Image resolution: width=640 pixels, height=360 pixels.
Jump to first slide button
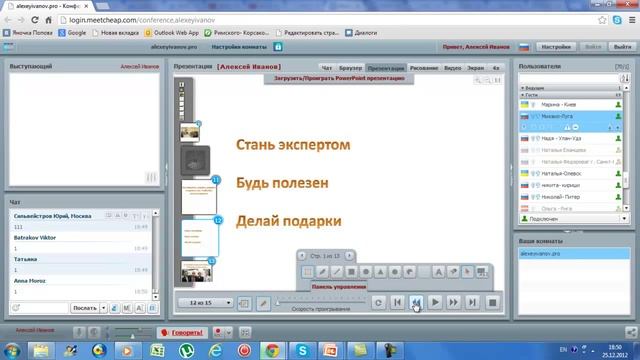coord(397,303)
